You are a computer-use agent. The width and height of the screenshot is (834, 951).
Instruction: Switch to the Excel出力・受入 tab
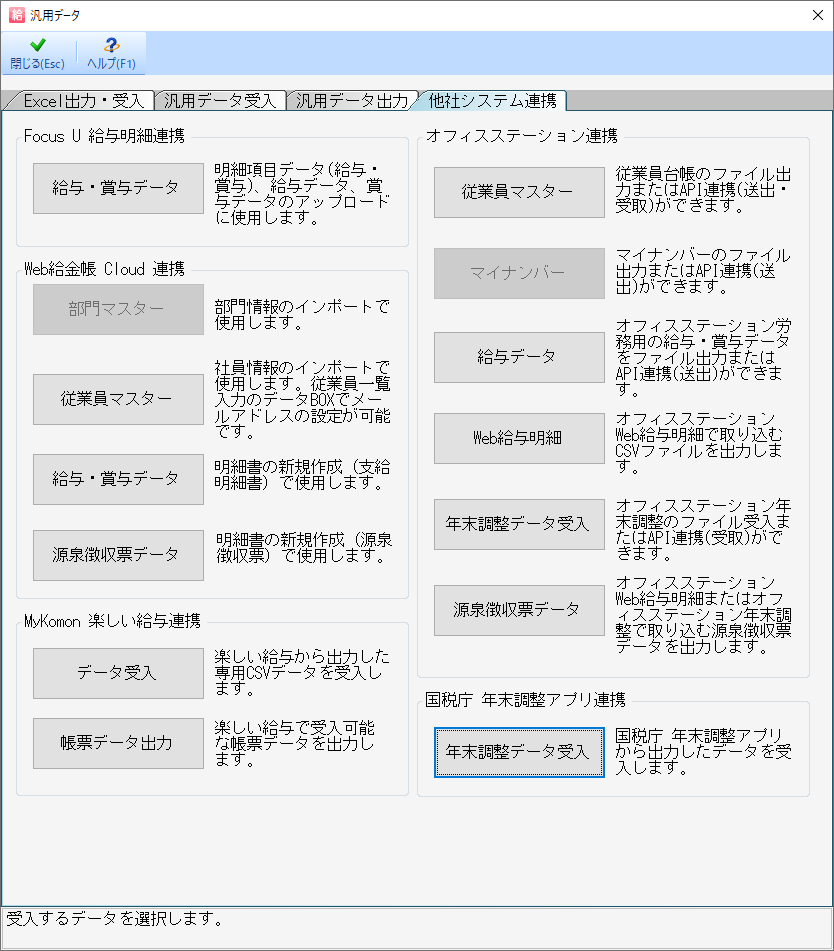tap(79, 100)
